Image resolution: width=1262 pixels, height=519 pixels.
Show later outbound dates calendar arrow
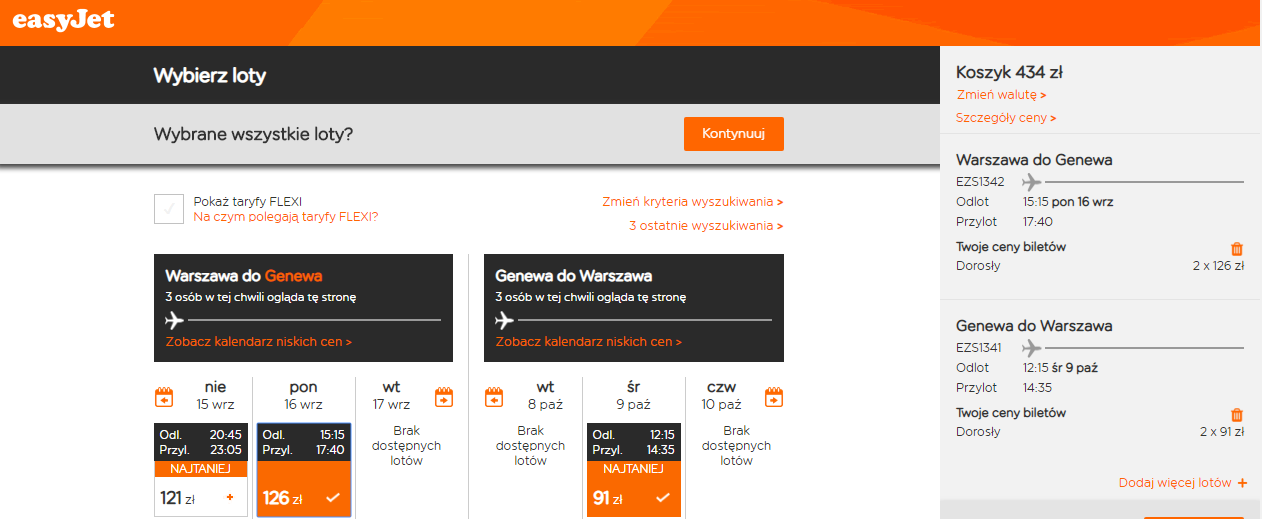click(x=444, y=397)
